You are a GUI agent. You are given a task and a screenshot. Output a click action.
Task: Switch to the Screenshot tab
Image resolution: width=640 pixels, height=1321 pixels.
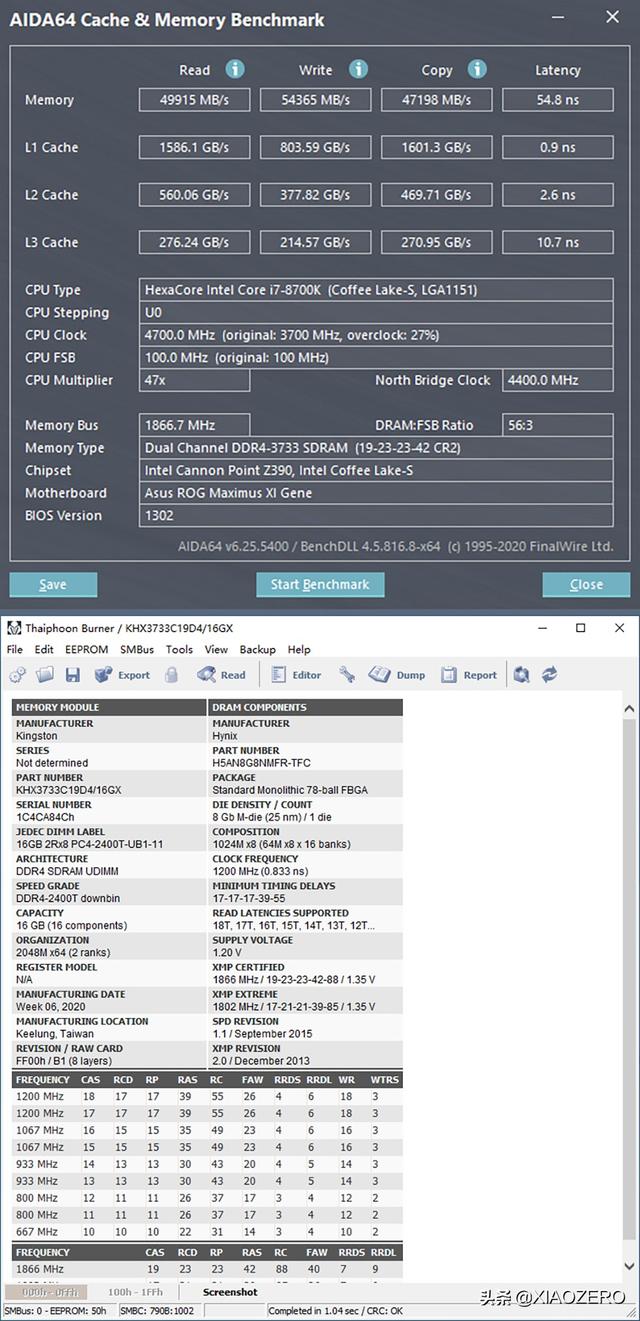pyautogui.click(x=231, y=1292)
